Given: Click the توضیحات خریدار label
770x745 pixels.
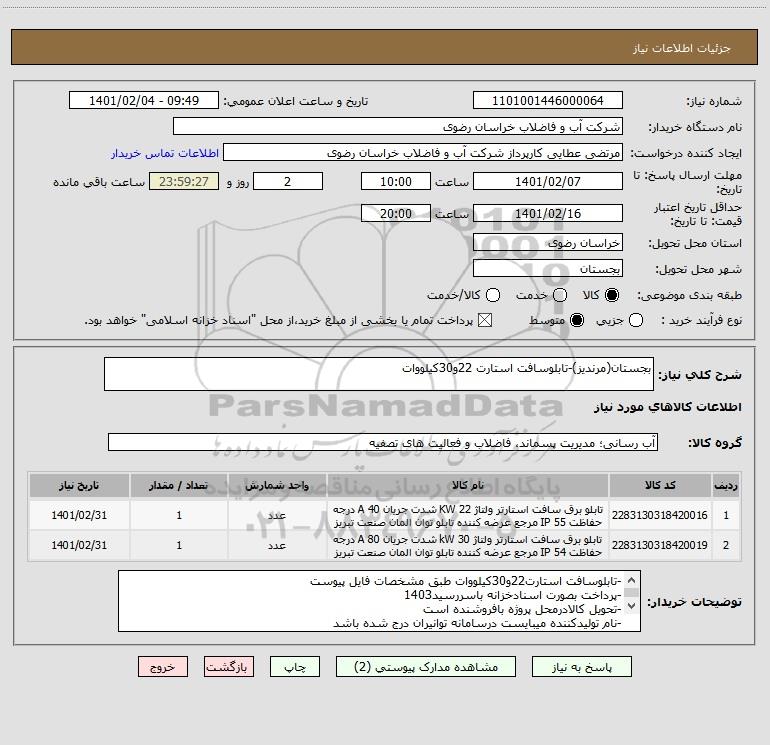Looking at the screenshot, I should pos(694,602).
